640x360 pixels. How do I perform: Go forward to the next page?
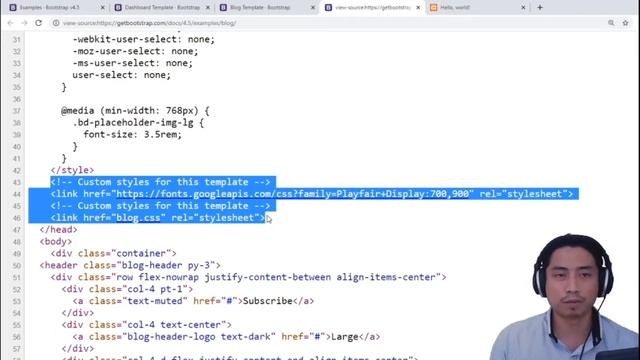tap(24, 23)
